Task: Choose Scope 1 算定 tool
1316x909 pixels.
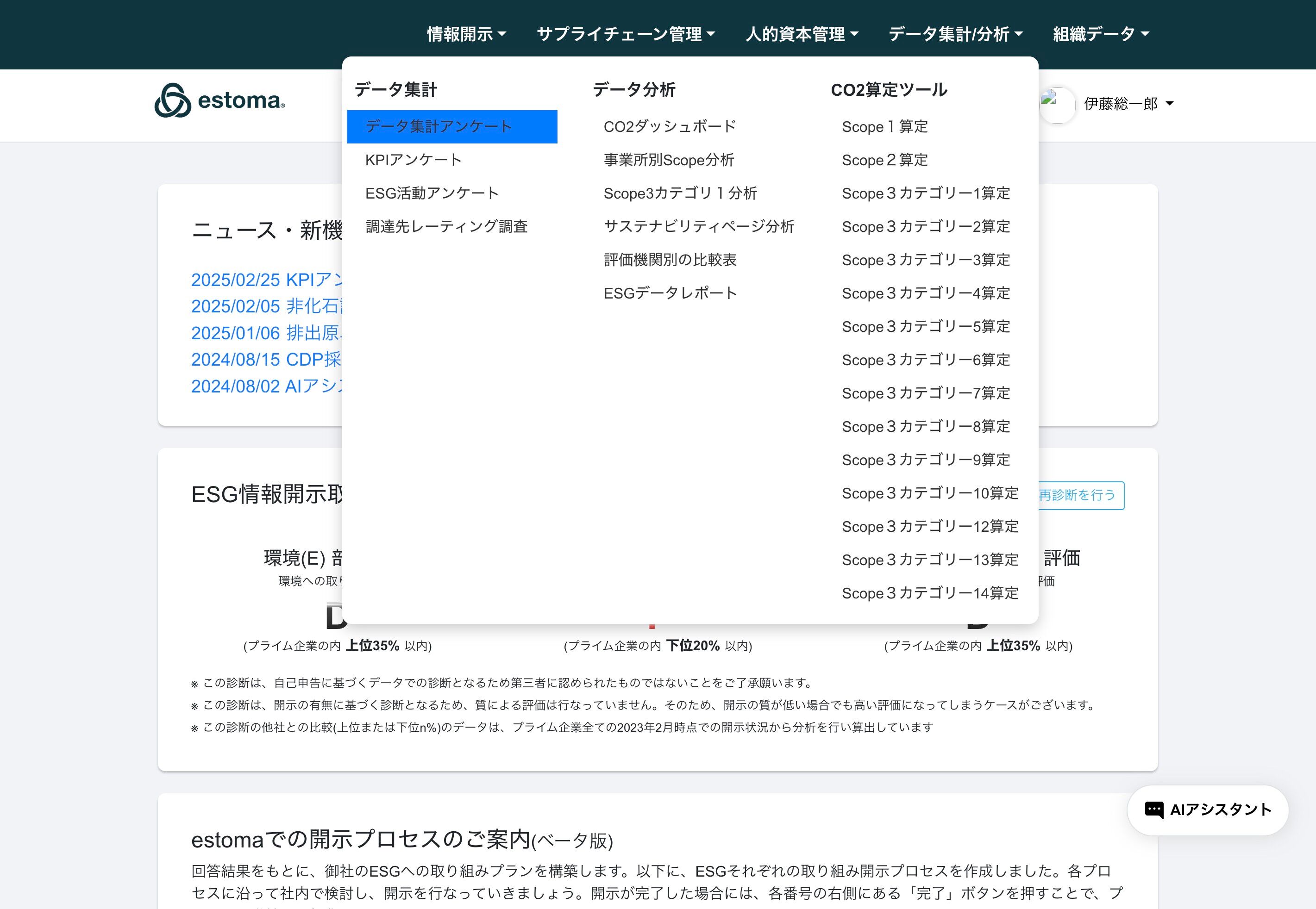Action: tap(884, 126)
